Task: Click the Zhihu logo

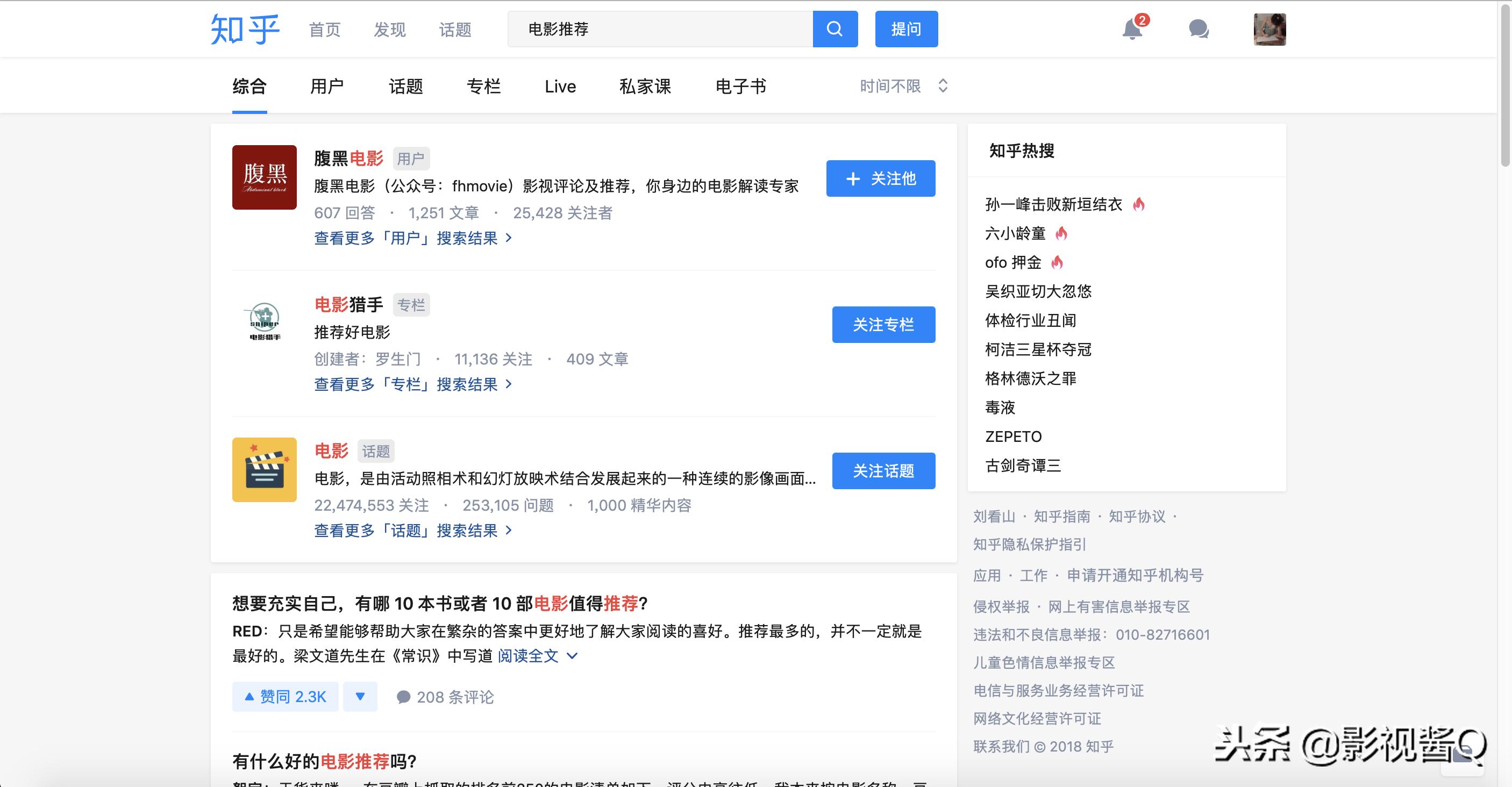Action: 246,28
